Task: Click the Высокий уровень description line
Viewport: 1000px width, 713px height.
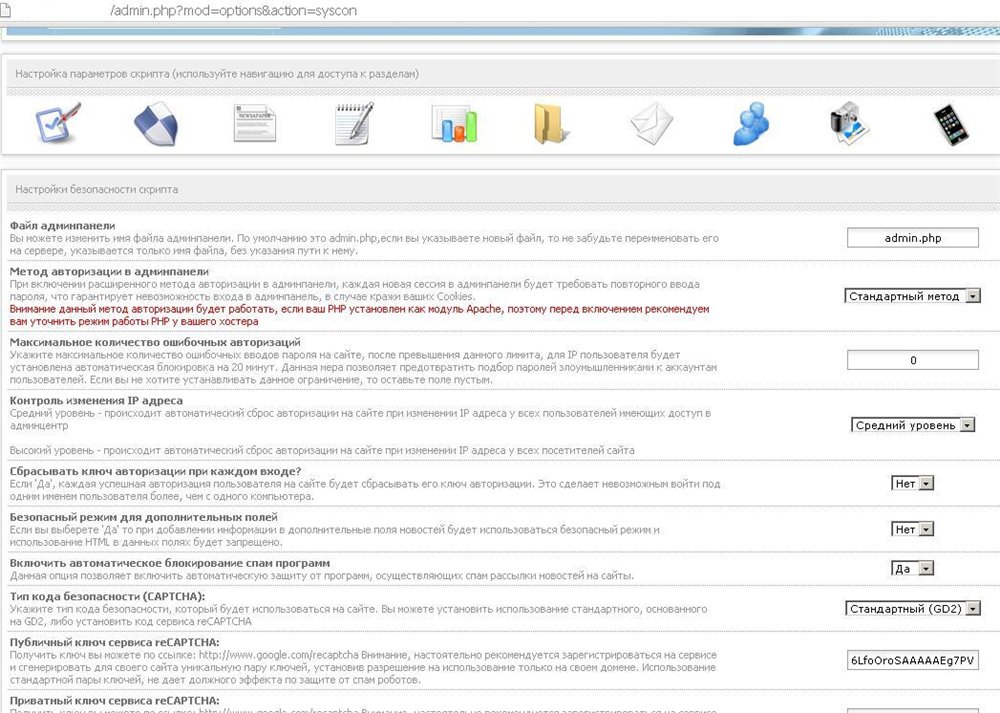Action: (322, 450)
